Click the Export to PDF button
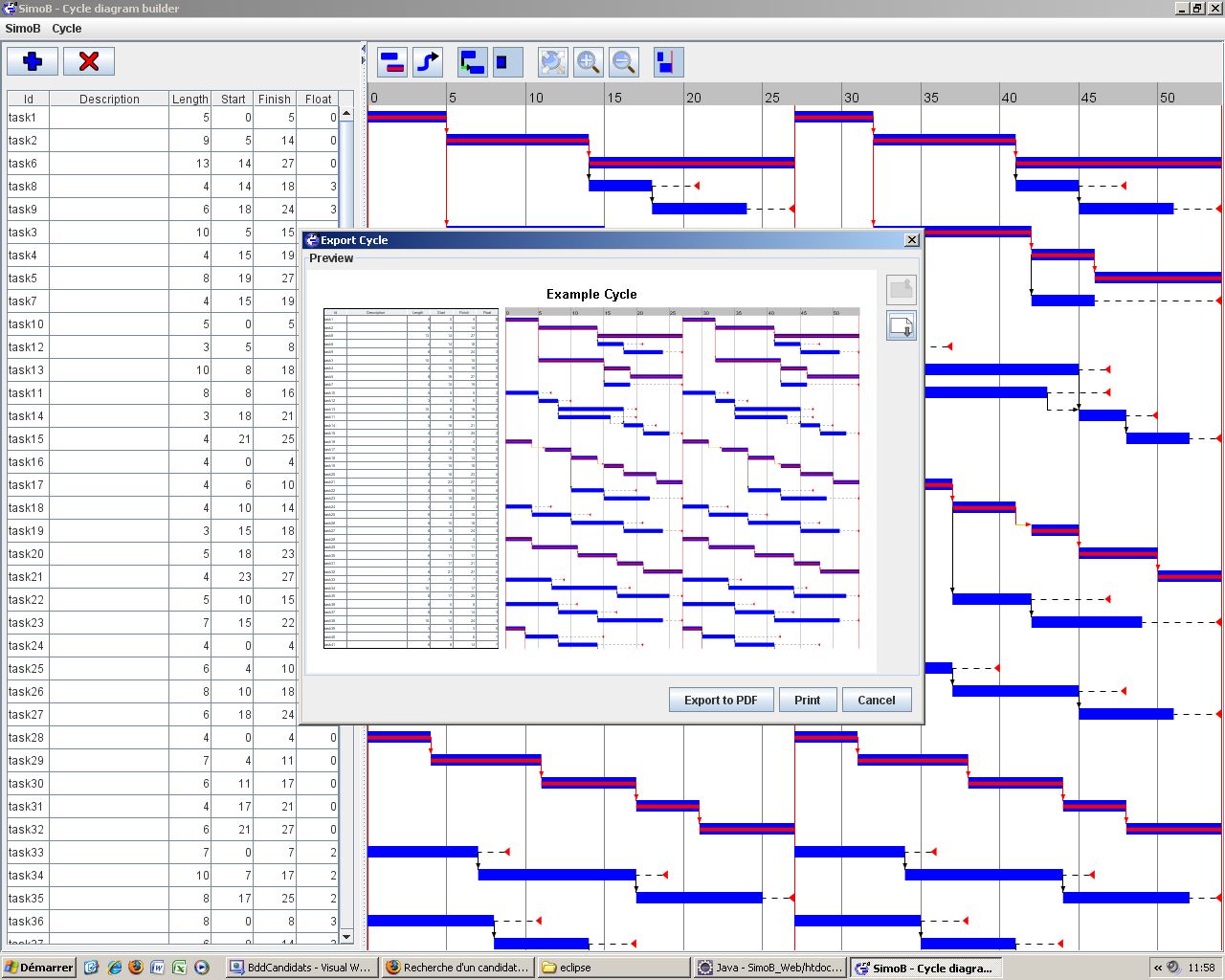The height and width of the screenshot is (980, 1225). pyautogui.click(x=721, y=701)
